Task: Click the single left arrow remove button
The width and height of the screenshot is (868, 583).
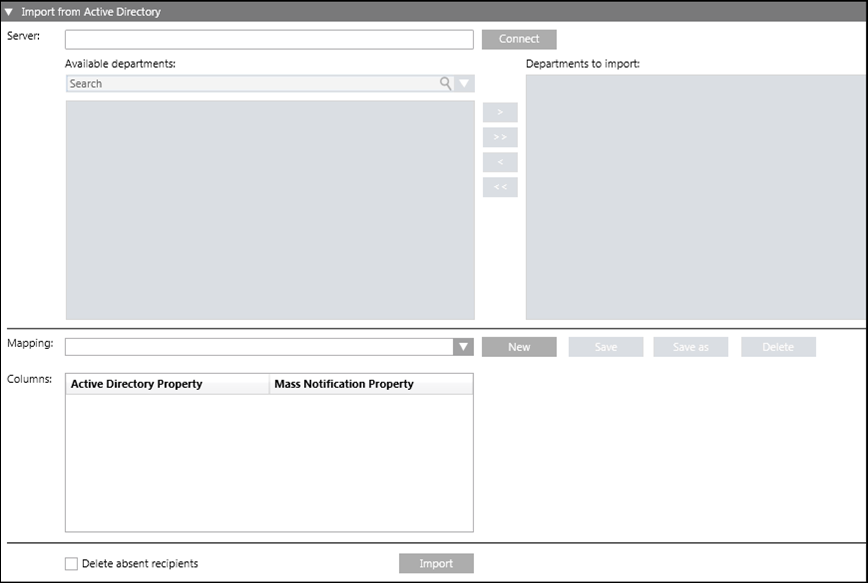Action: click(x=500, y=162)
